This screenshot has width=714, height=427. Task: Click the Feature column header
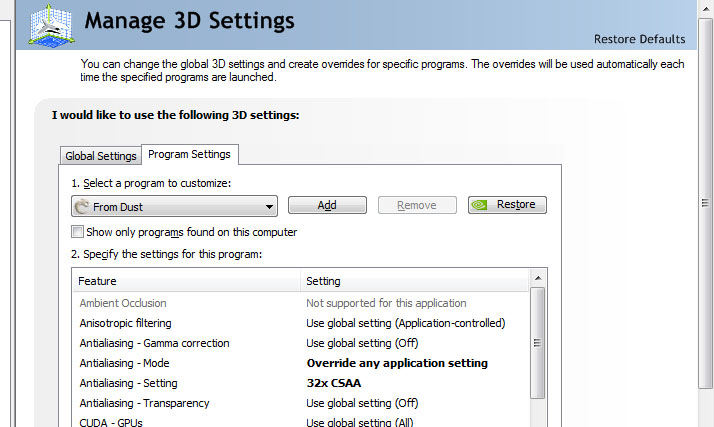tap(186, 281)
